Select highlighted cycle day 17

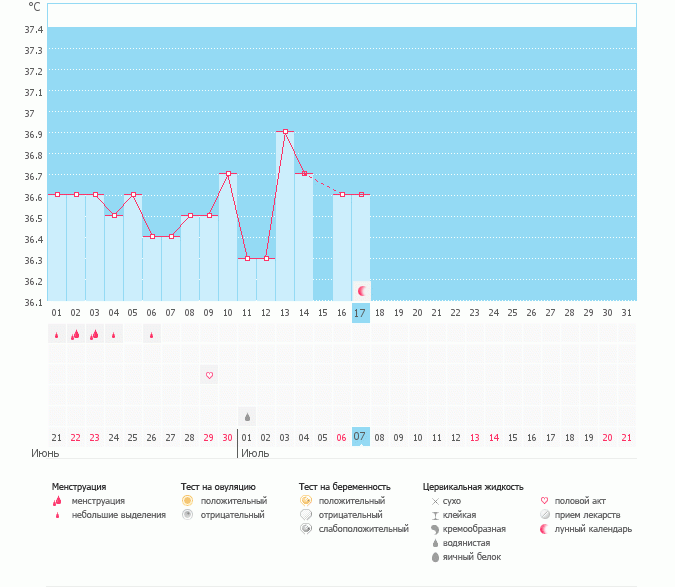360,313
